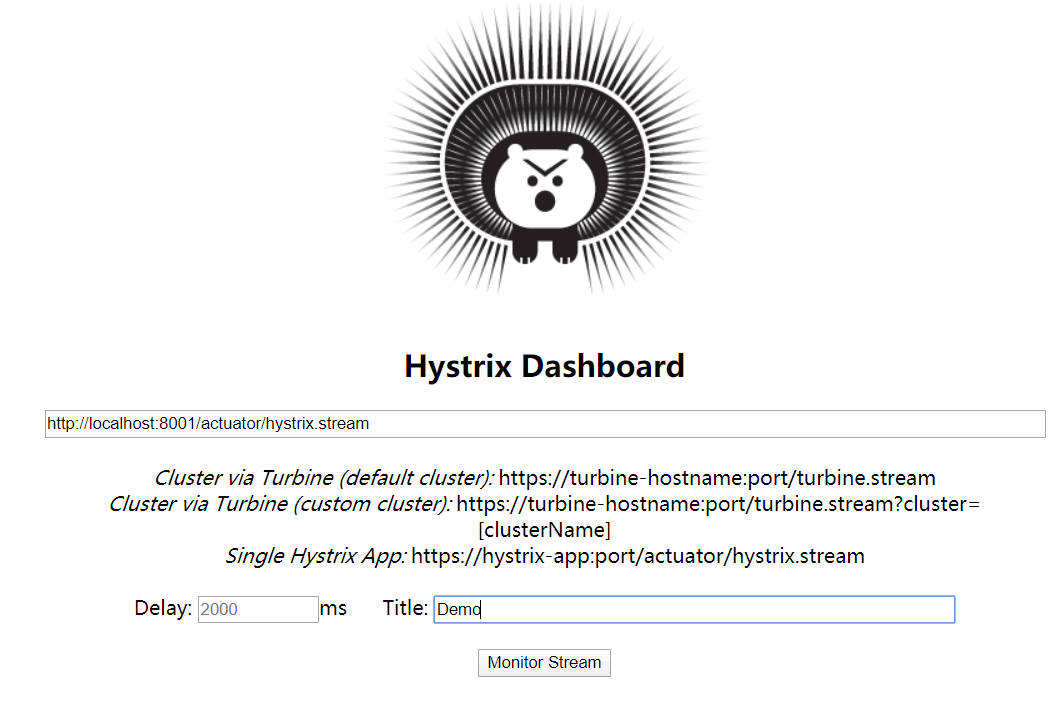Click the 'ms' unit label

(333, 608)
